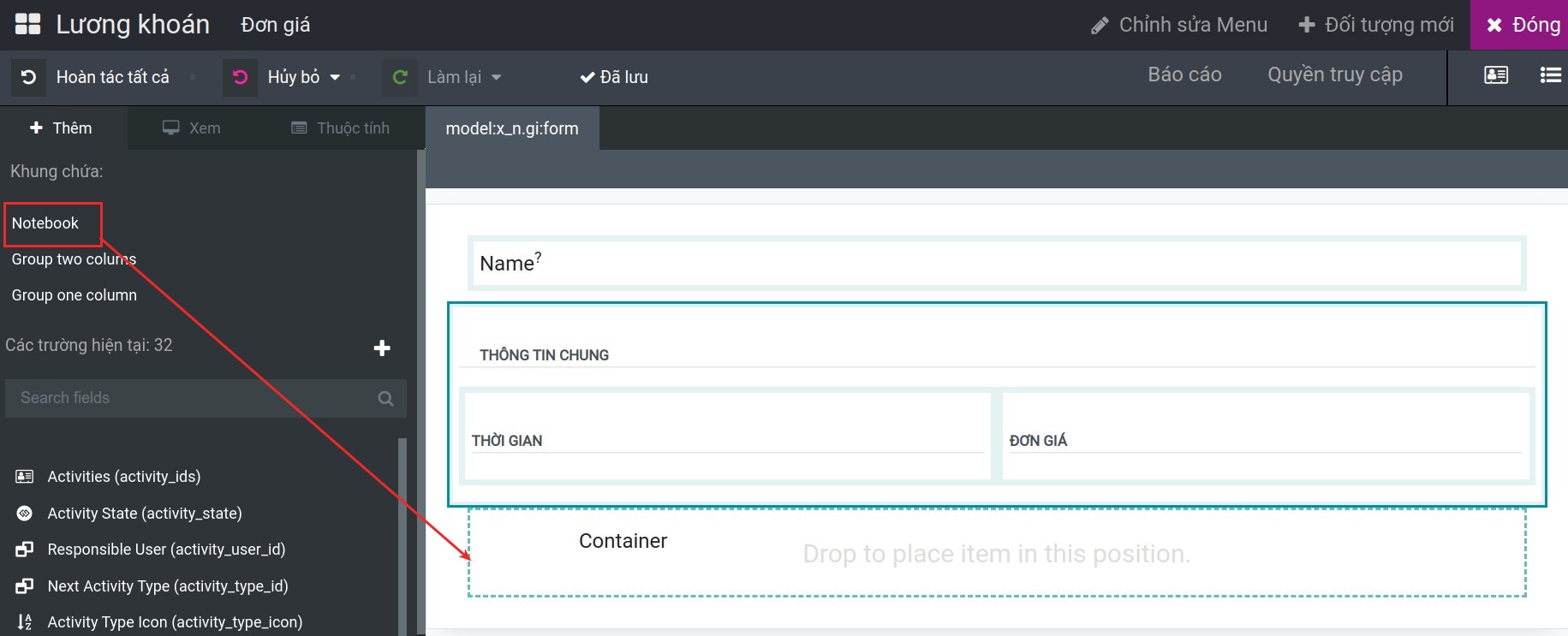Open Quyền truy cập
Screen dimensions: 1568x636
point(1334,75)
